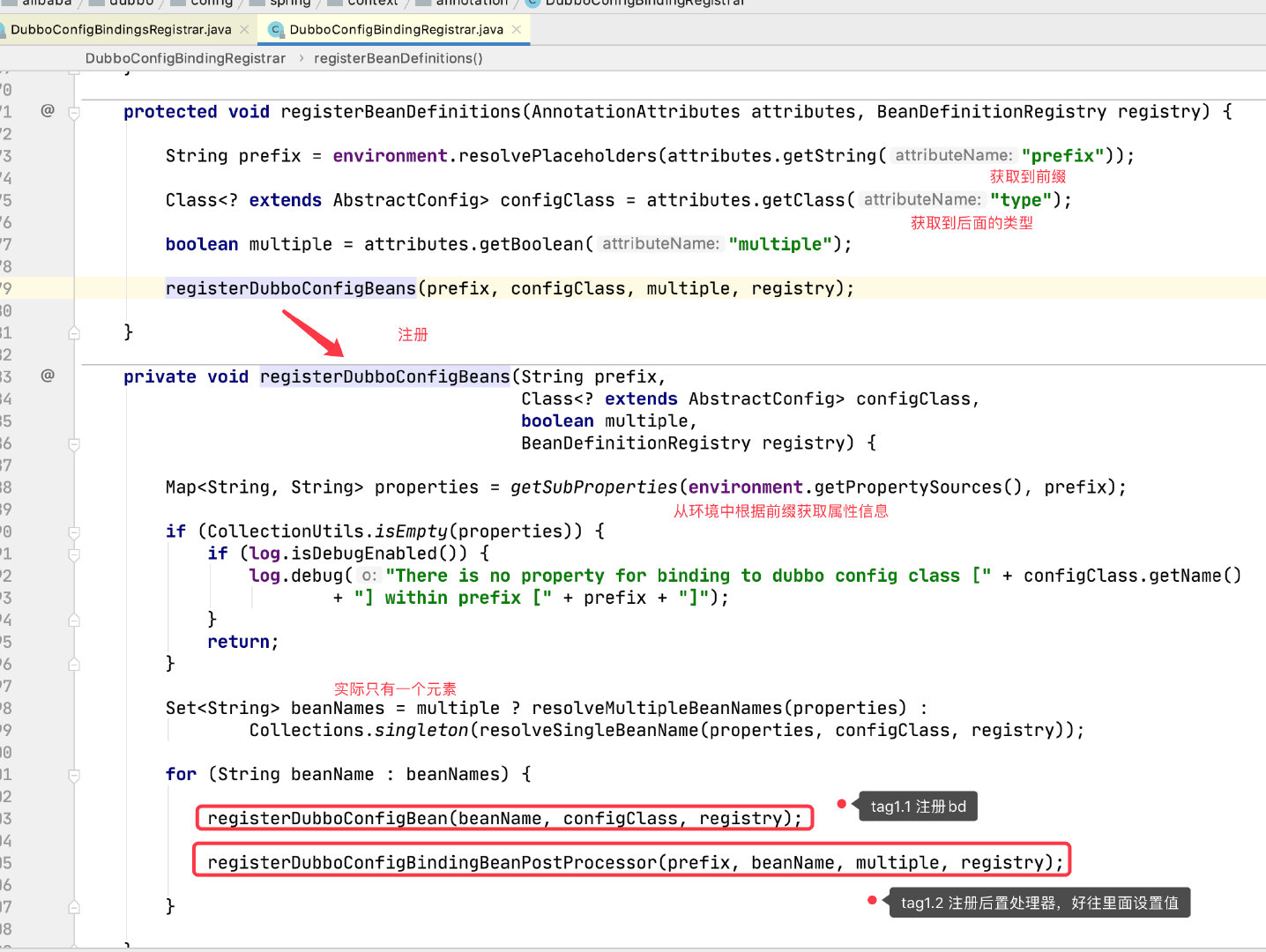
Task: Click the class icon on DubboConfigBindingRegistrar.java tab
Action: (276, 30)
